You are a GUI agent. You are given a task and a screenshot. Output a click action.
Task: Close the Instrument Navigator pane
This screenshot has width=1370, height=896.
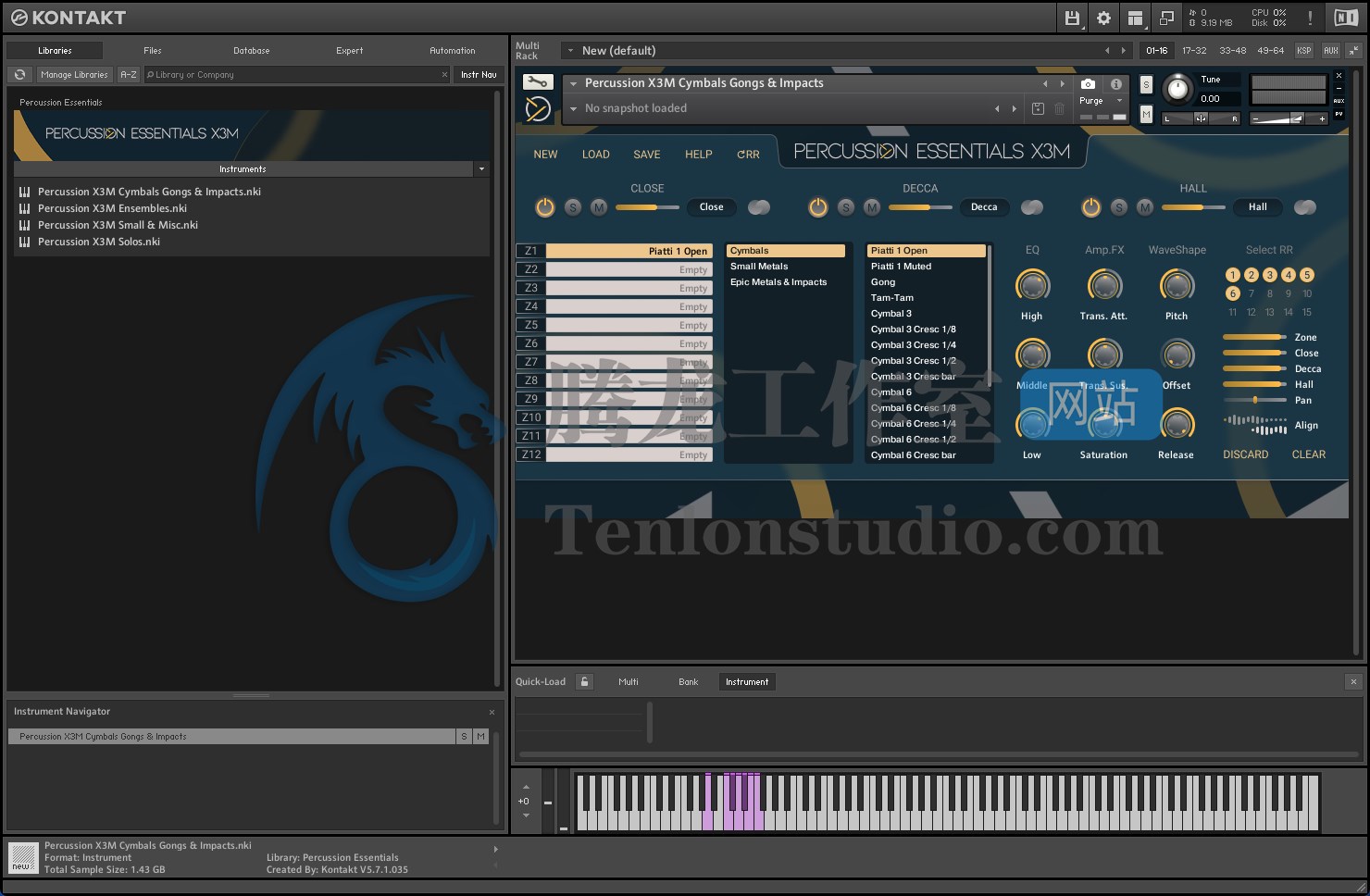(x=492, y=712)
